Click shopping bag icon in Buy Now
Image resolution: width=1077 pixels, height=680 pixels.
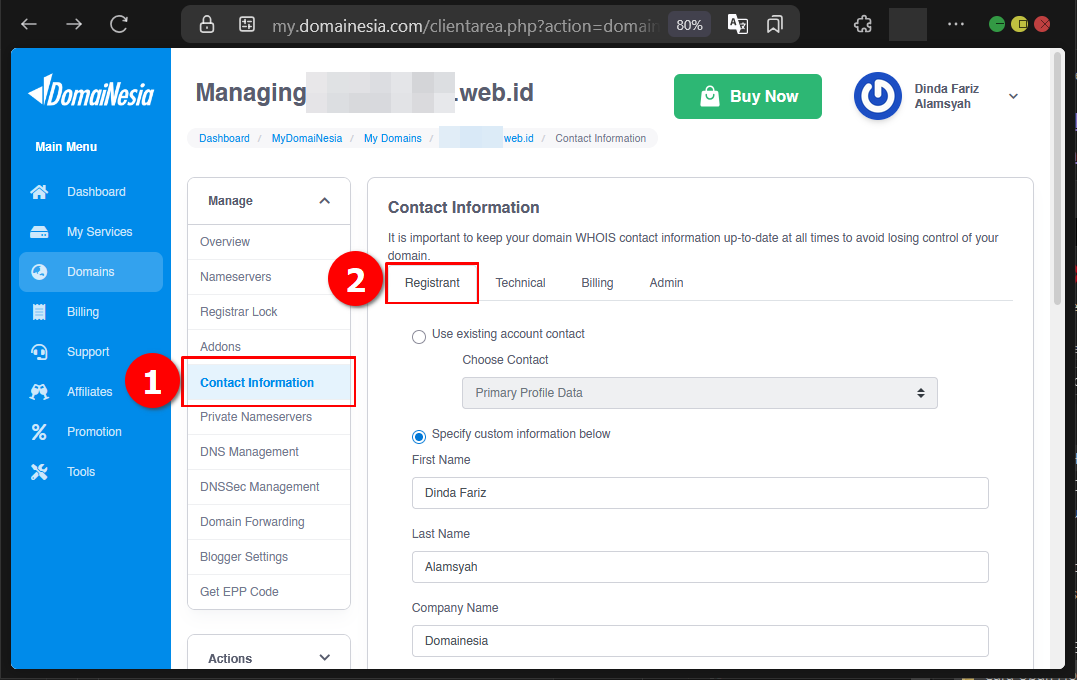point(710,96)
